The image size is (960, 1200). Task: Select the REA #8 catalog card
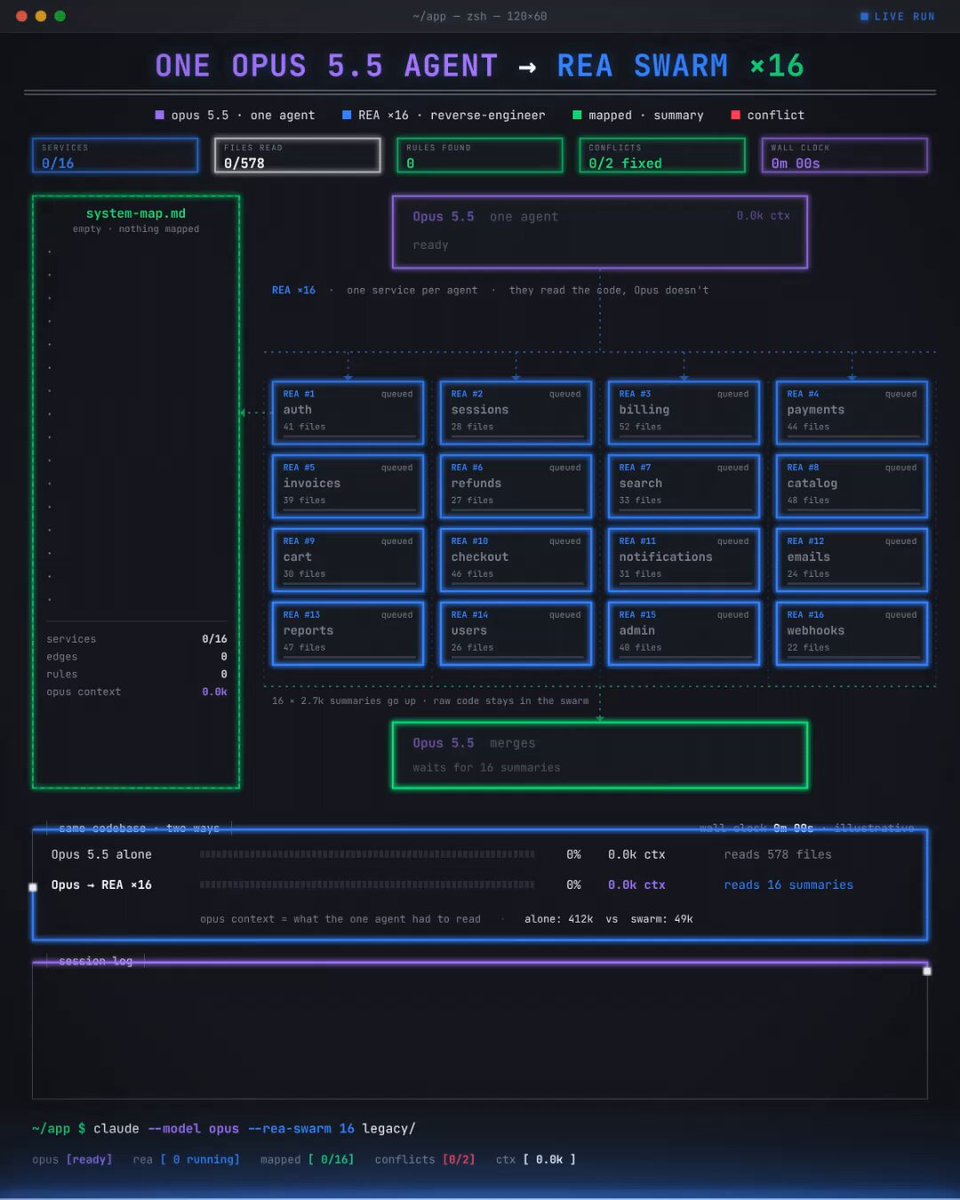(x=852, y=486)
